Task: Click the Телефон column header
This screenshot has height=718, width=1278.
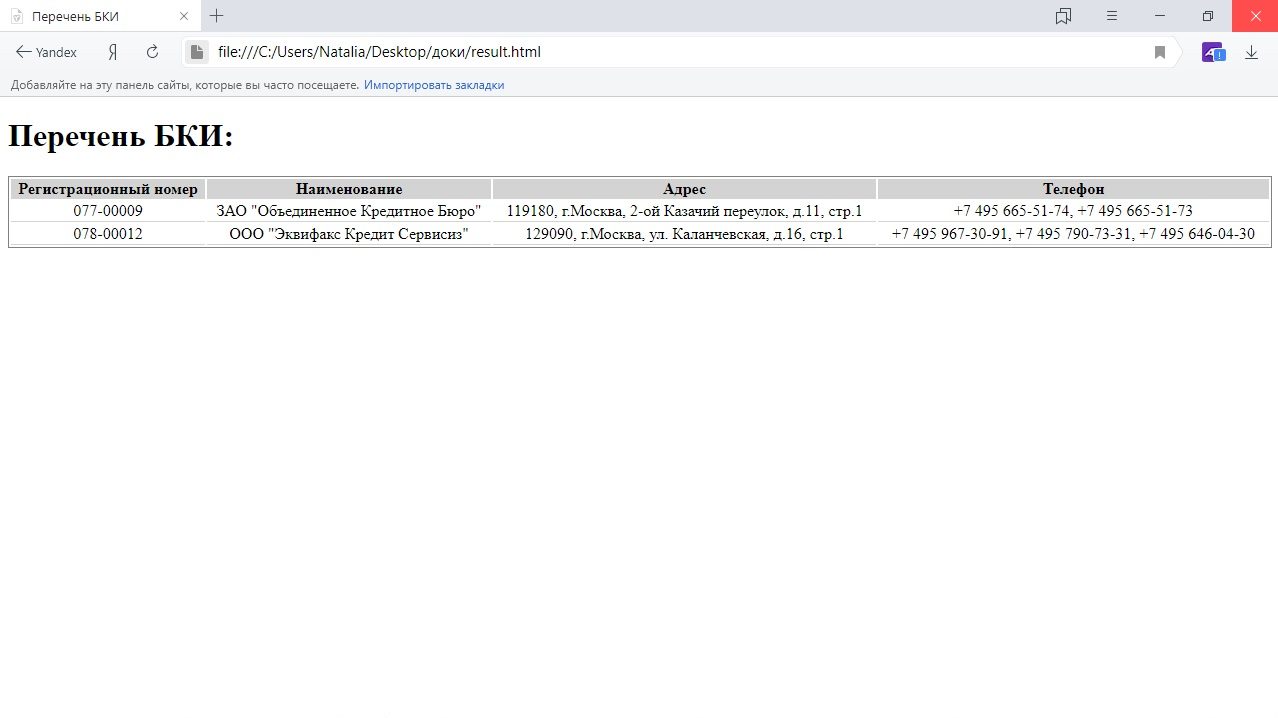Action: [x=1073, y=189]
